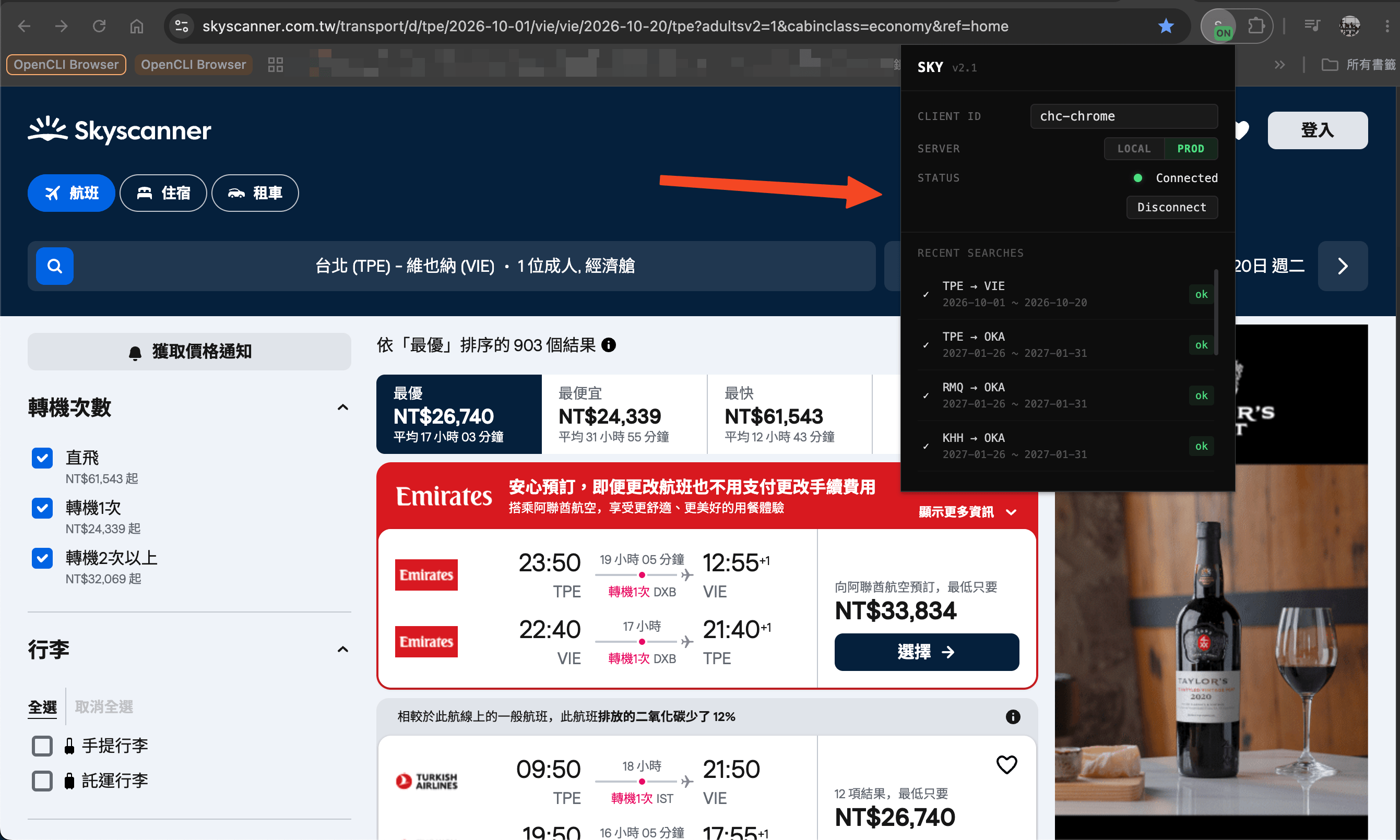Click the CO2 emissions info icon
Image resolution: width=1400 pixels, height=840 pixels.
pyautogui.click(x=1013, y=716)
